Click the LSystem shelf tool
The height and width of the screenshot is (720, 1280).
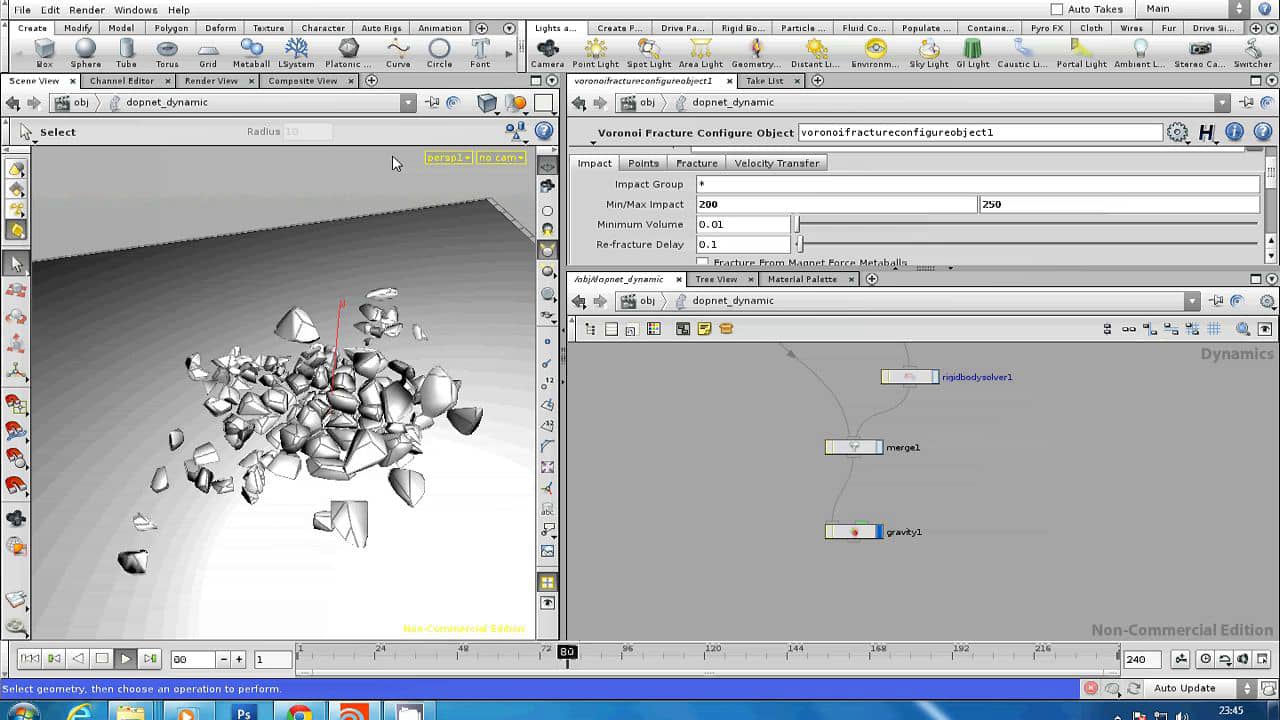[296, 53]
